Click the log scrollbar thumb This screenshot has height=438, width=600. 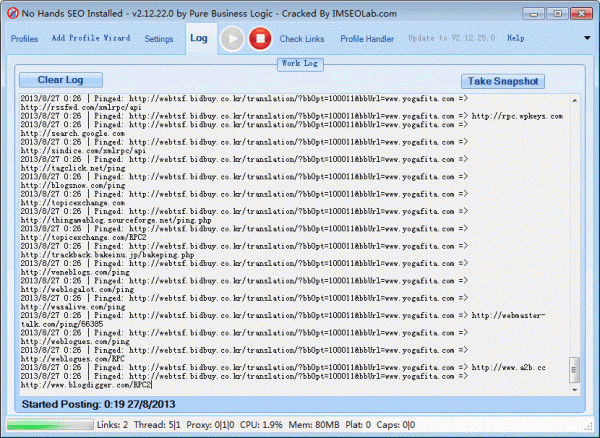tap(574, 370)
